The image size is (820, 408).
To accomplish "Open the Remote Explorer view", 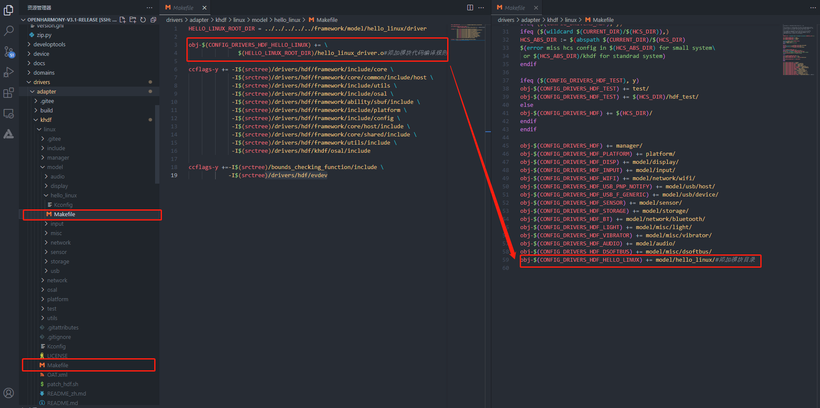I will (x=8, y=114).
